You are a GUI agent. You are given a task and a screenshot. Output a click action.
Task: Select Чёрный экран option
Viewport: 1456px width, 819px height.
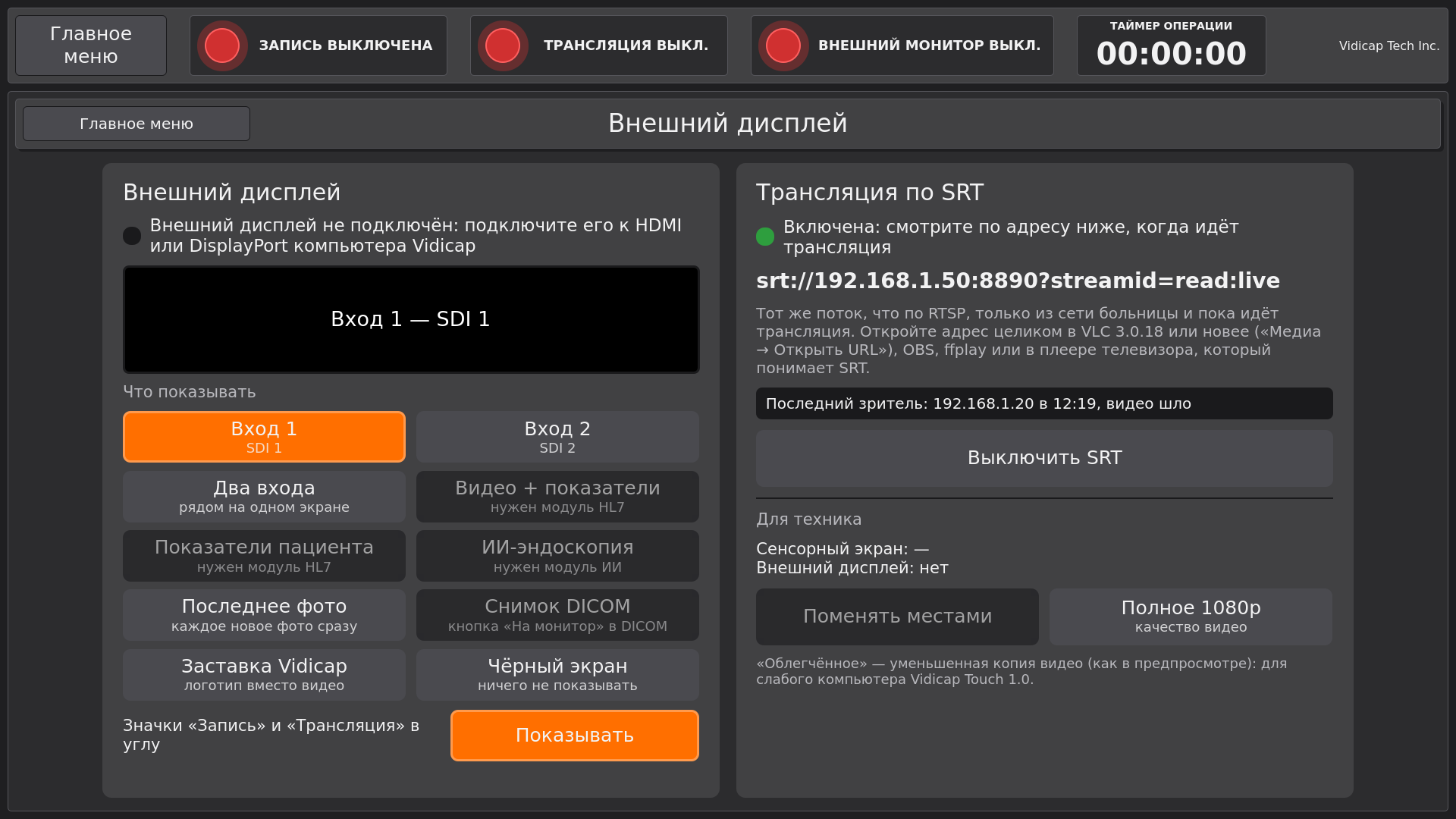tap(557, 675)
